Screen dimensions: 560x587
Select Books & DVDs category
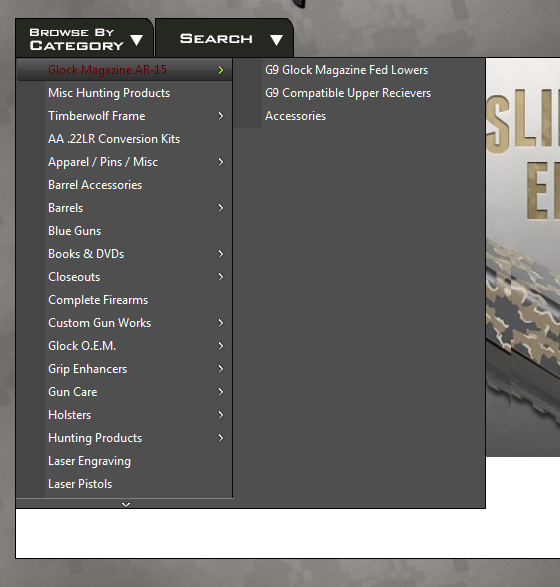[x=124, y=254]
